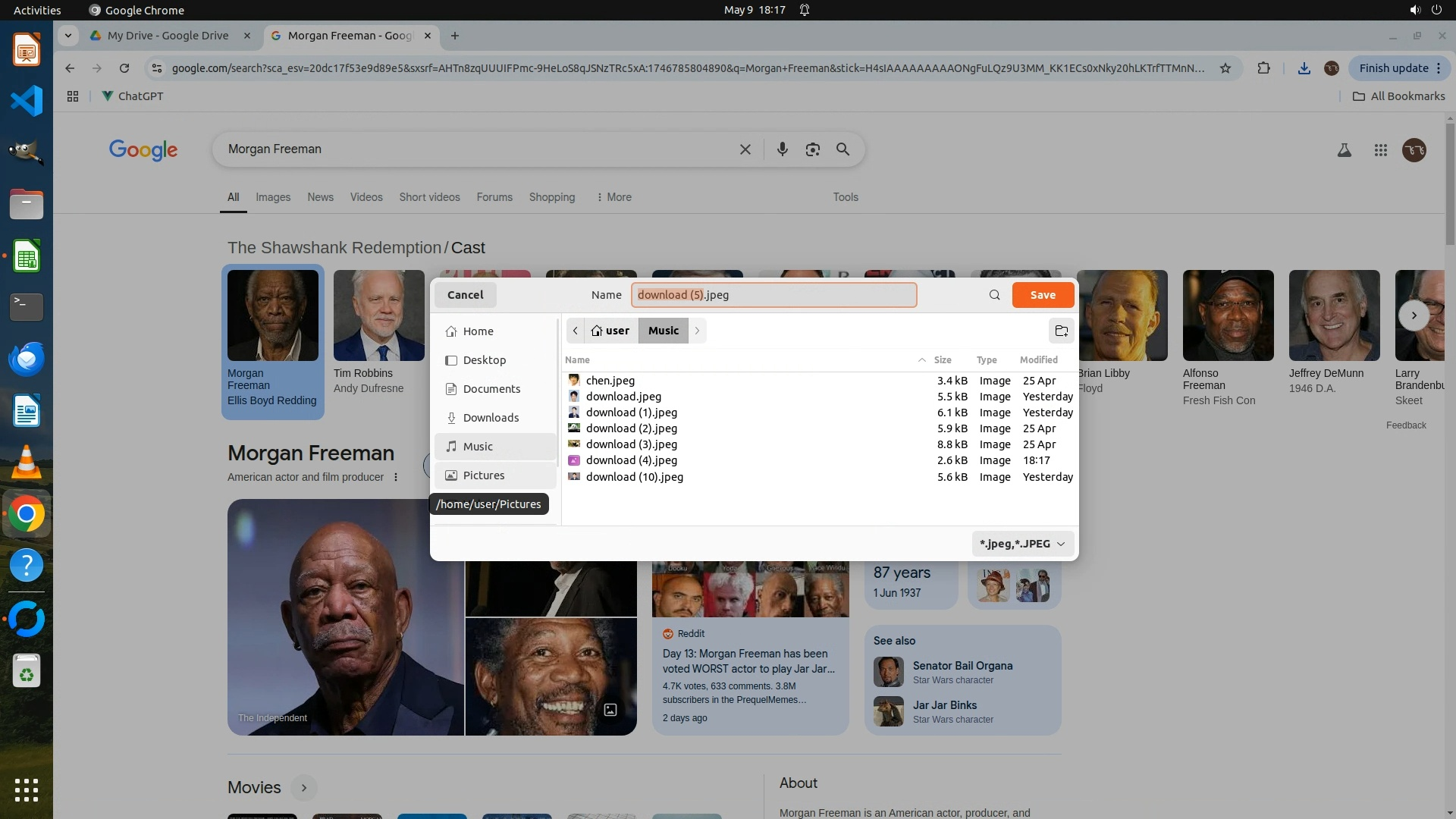1456x819 pixels.
Task: Select the download (3).jpeg file
Action: [631, 444]
